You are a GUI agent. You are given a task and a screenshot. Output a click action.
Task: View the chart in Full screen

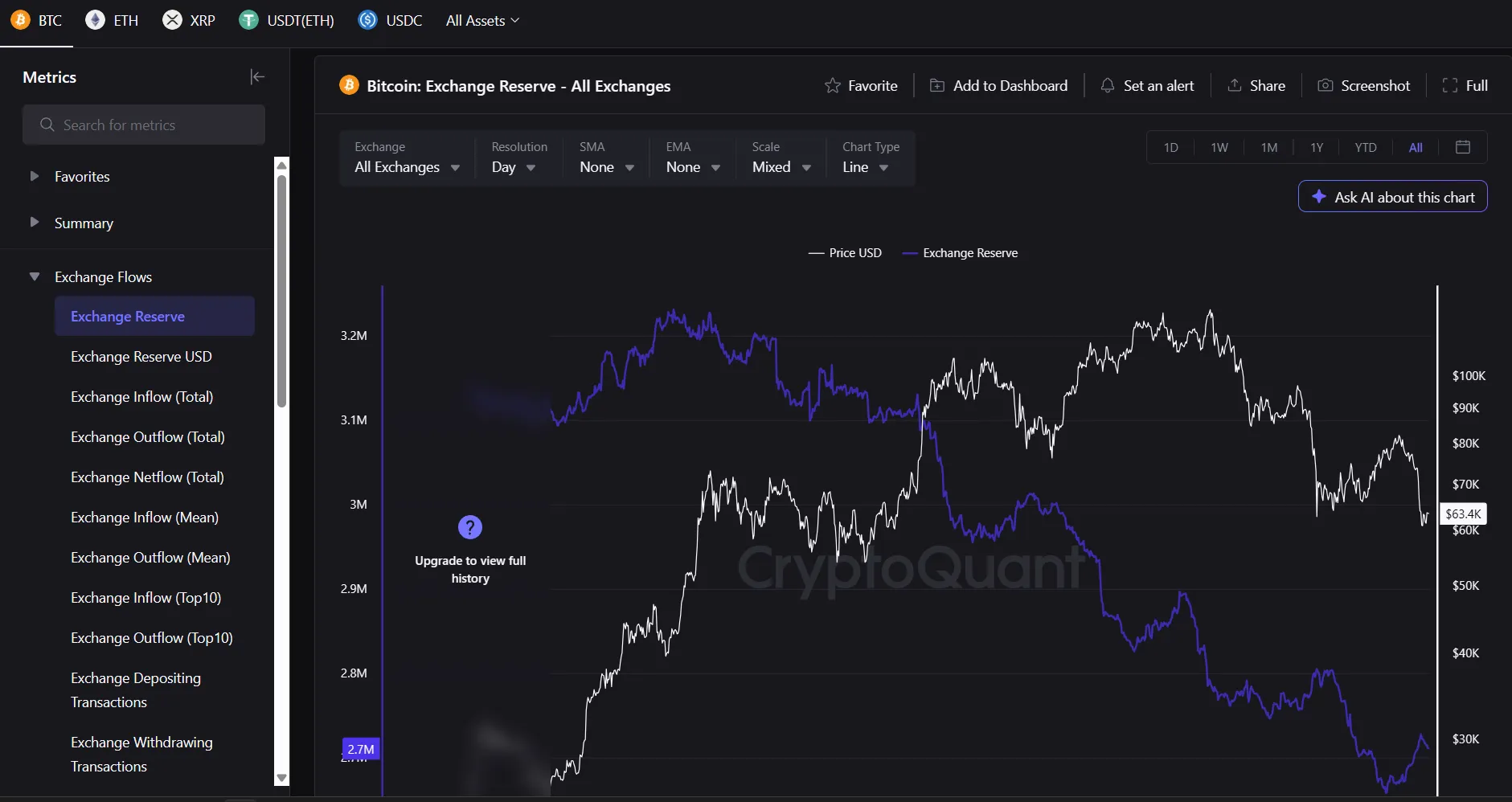[1465, 85]
